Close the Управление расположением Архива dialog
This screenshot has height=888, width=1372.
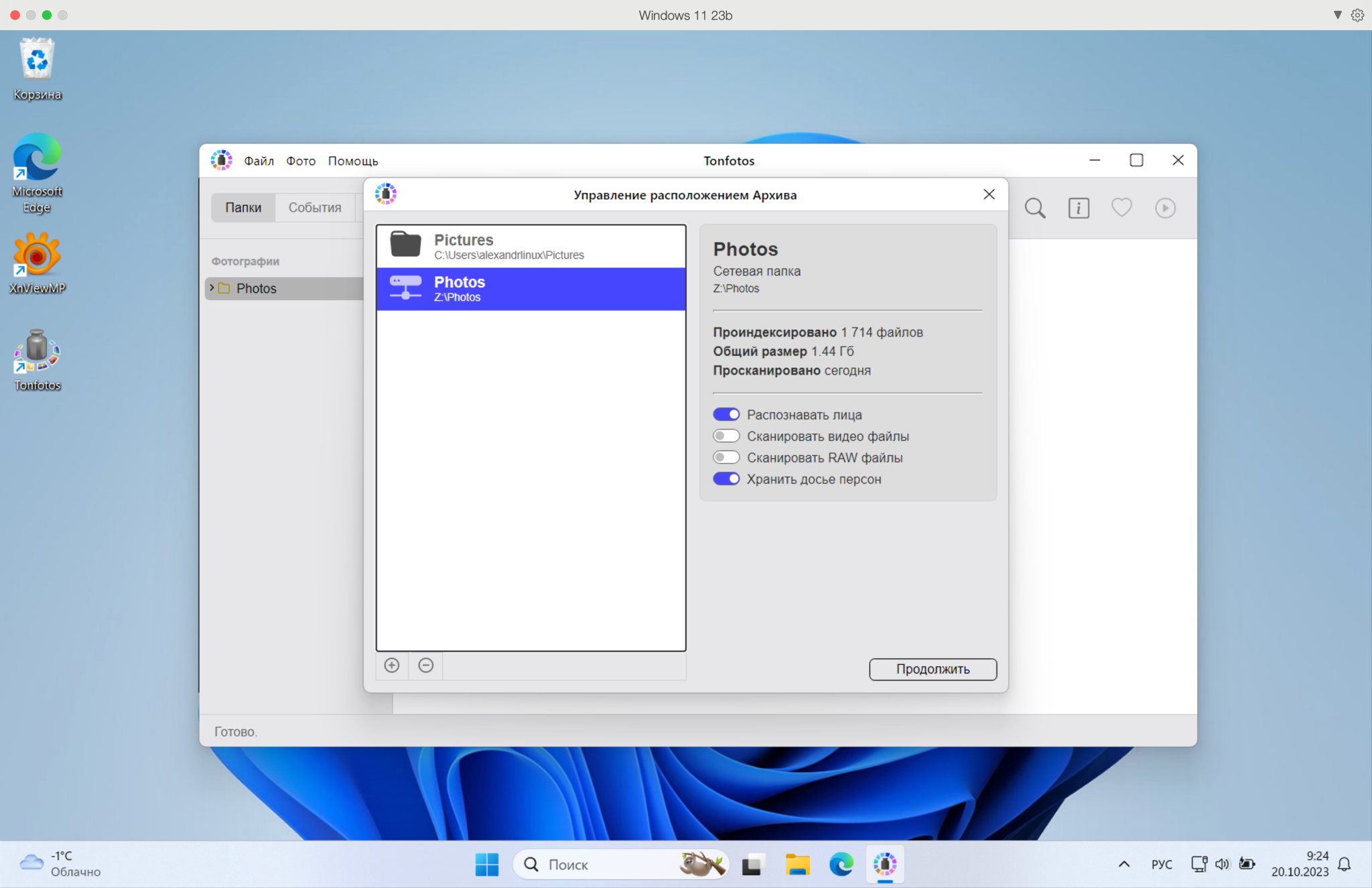click(989, 194)
